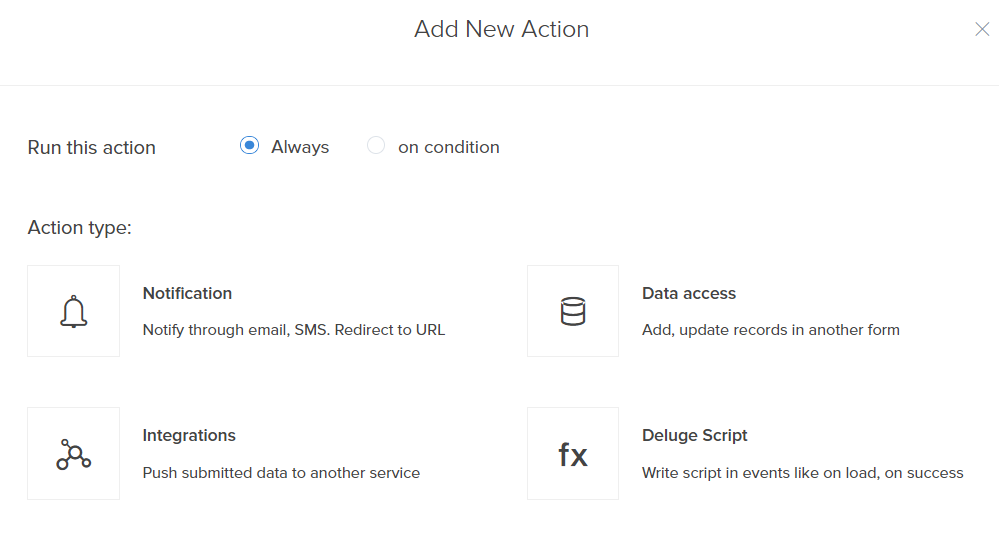Click the Integrations title text
The width and height of the screenshot is (999, 533).
point(189,435)
